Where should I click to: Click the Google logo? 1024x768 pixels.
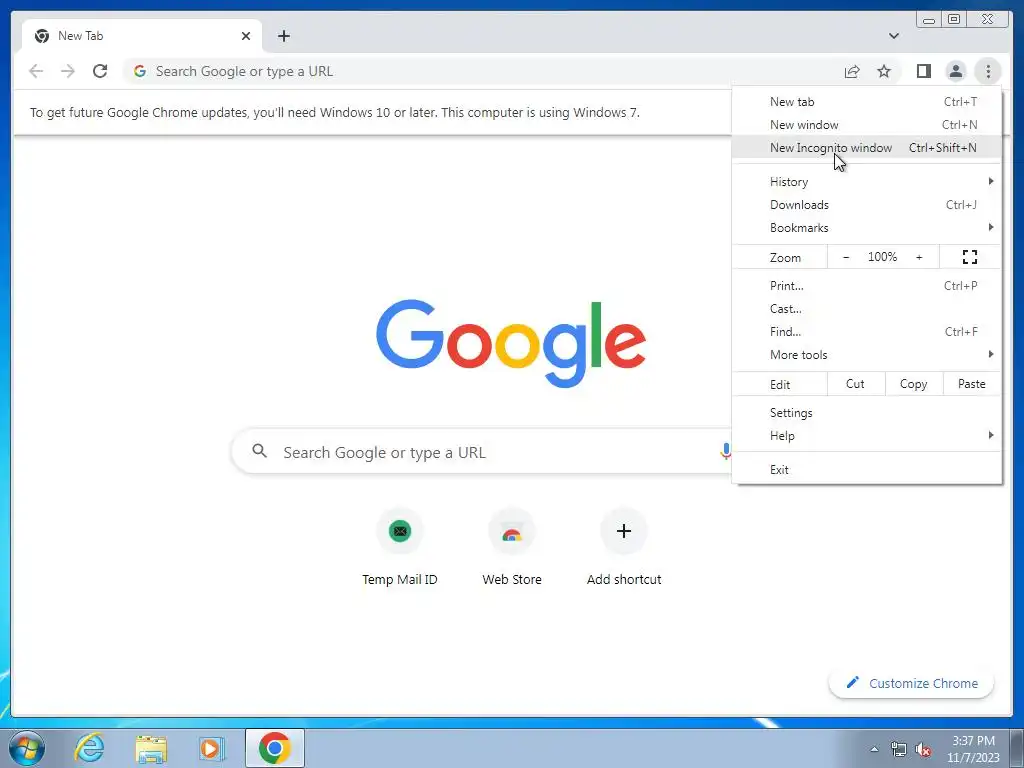[x=511, y=343]
